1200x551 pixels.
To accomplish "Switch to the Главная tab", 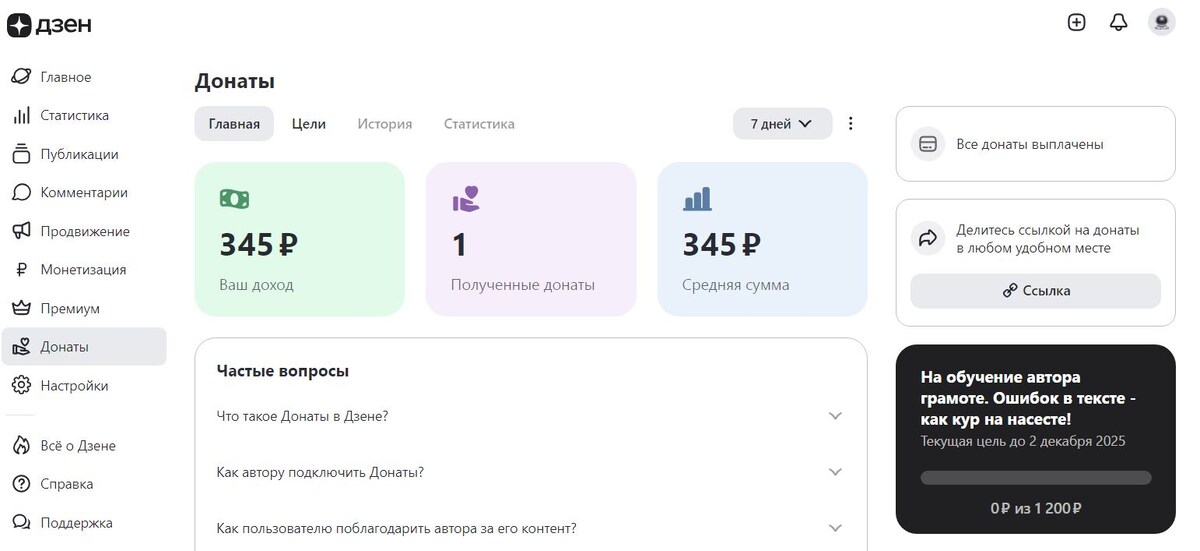I will tap(234, 124).
